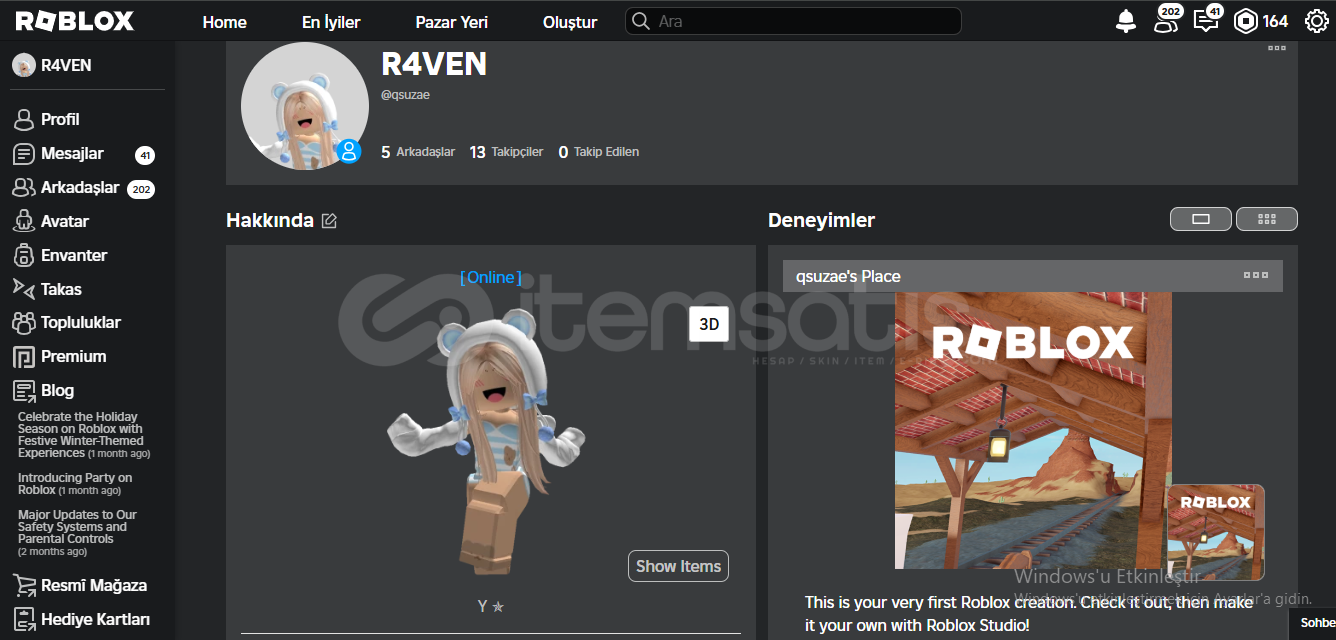Click the large qsuzae's Place game image
Screen dimensions: 1336x640
coord(1033,430)
